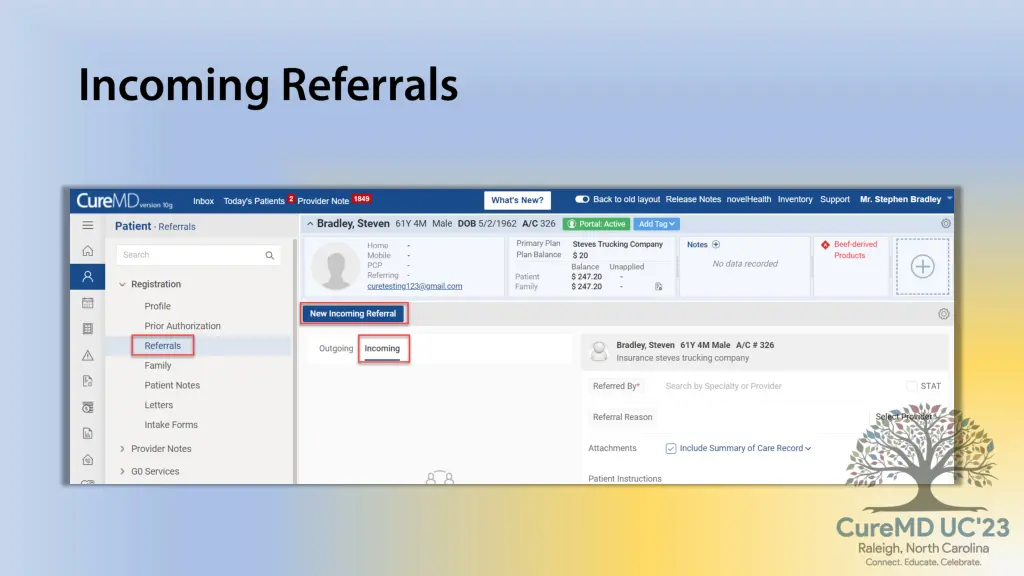Click the house icon at sidebar bottom

[x=88, y=460]
